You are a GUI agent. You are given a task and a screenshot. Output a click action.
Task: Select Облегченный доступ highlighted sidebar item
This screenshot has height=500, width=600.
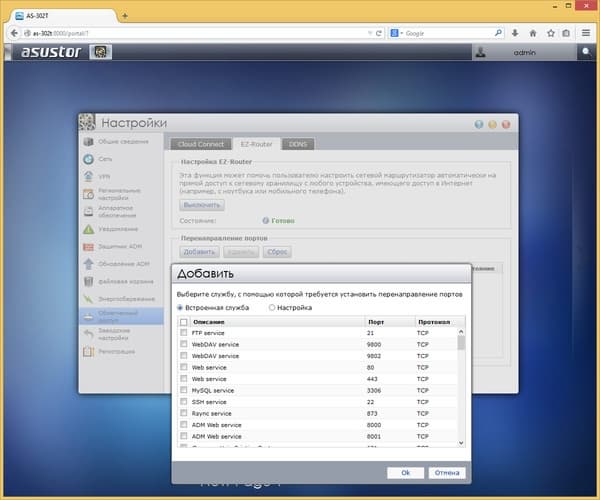pyautogui.click(x=121, y=316)
